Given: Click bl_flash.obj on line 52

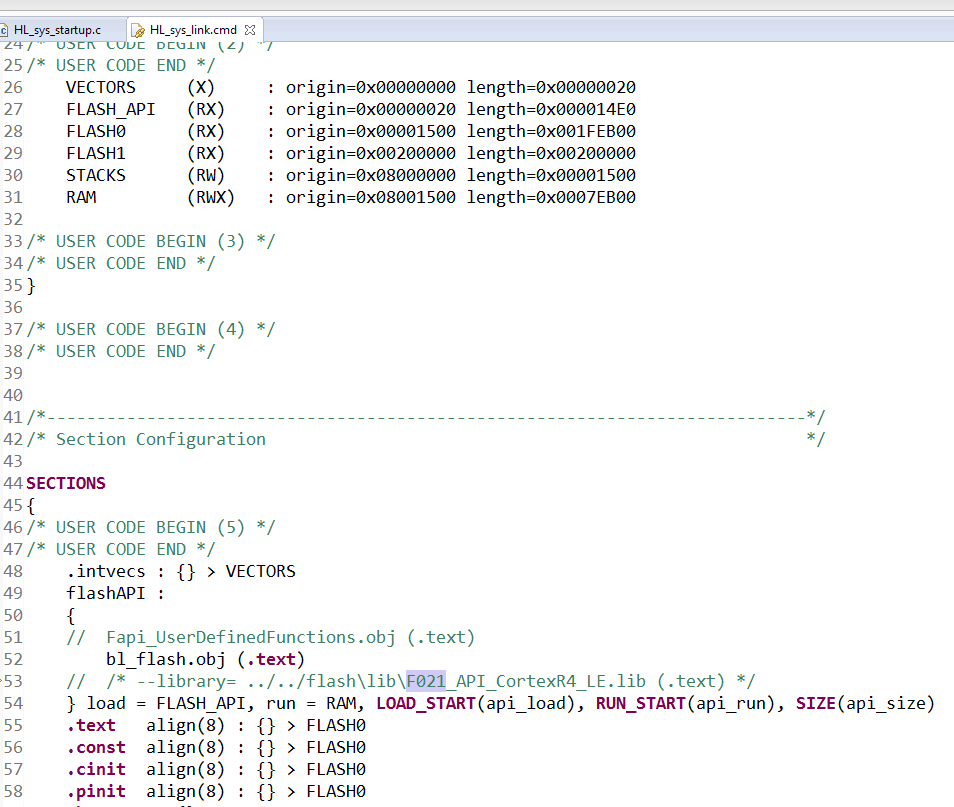Looking at the screenshot, I should coord(165,659).
